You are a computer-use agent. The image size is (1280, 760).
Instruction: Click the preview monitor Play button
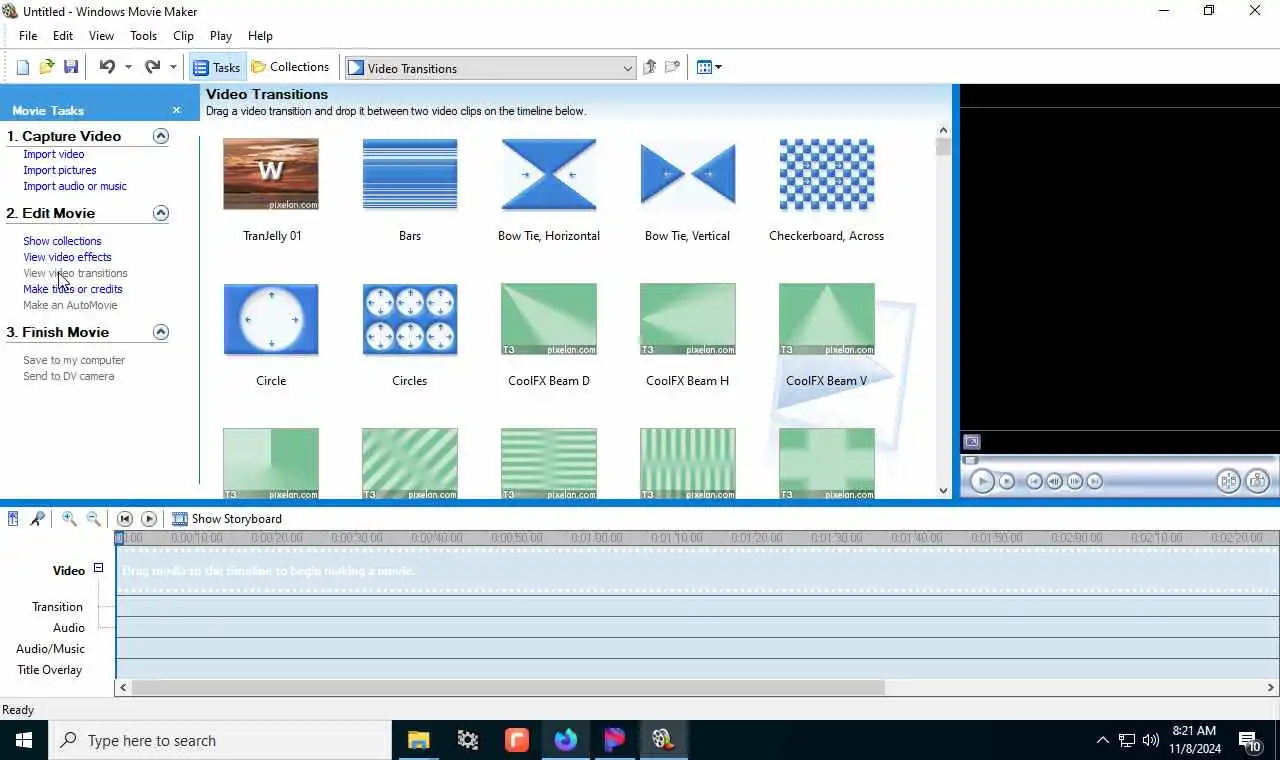coord(982,481)
